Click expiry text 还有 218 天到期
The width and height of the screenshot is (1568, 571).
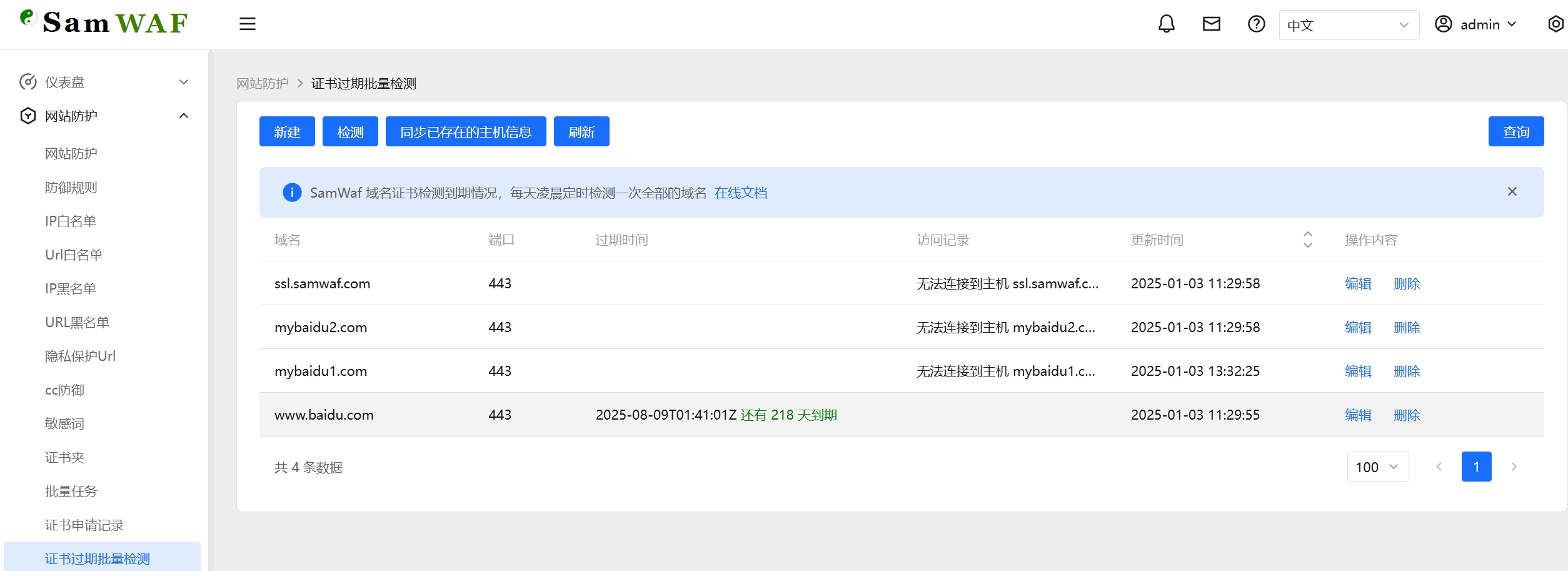(788, 415)
